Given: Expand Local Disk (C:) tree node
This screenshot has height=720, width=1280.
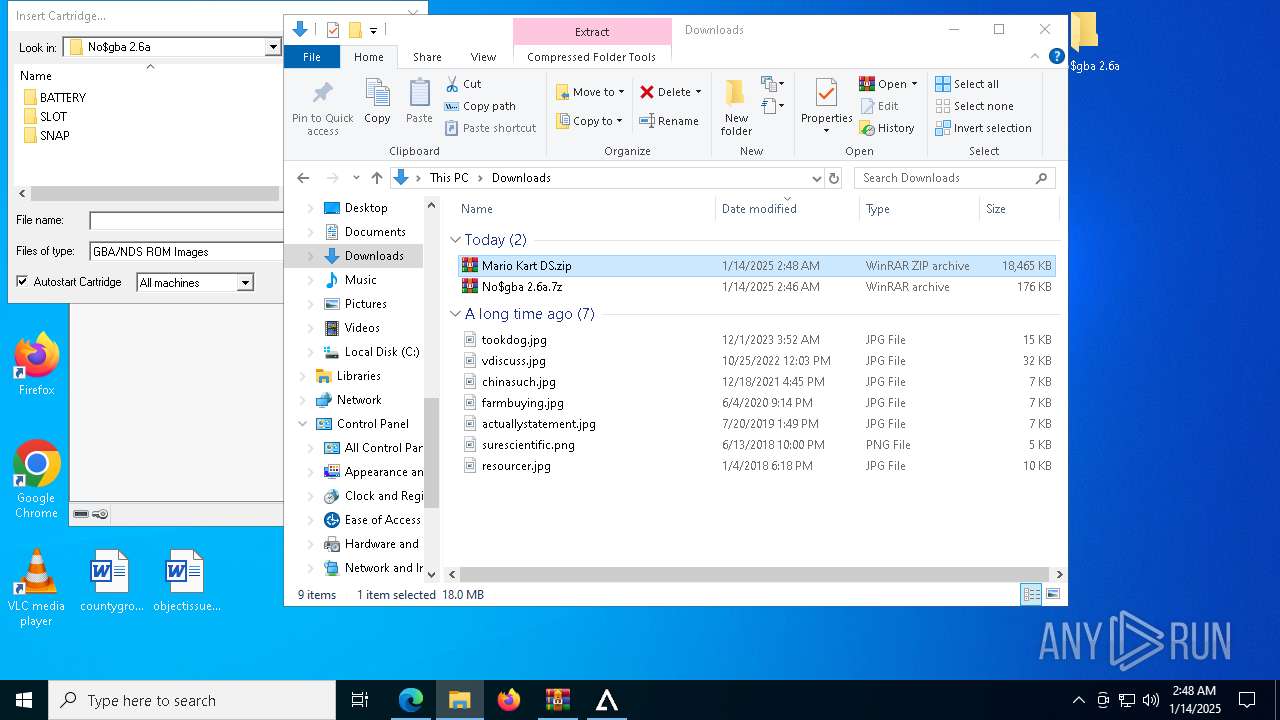Looking at the screenshot, I should click(310, 352).
